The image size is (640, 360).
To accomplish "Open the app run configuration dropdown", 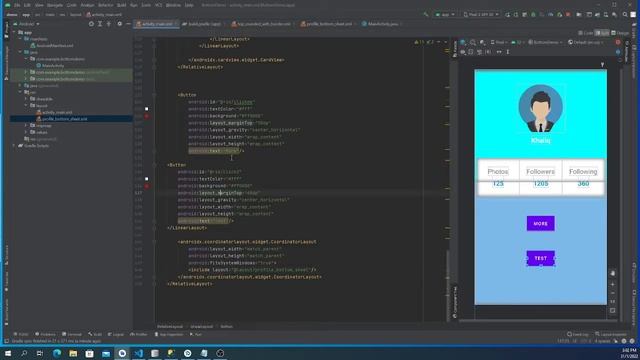I will pos(445,14).
